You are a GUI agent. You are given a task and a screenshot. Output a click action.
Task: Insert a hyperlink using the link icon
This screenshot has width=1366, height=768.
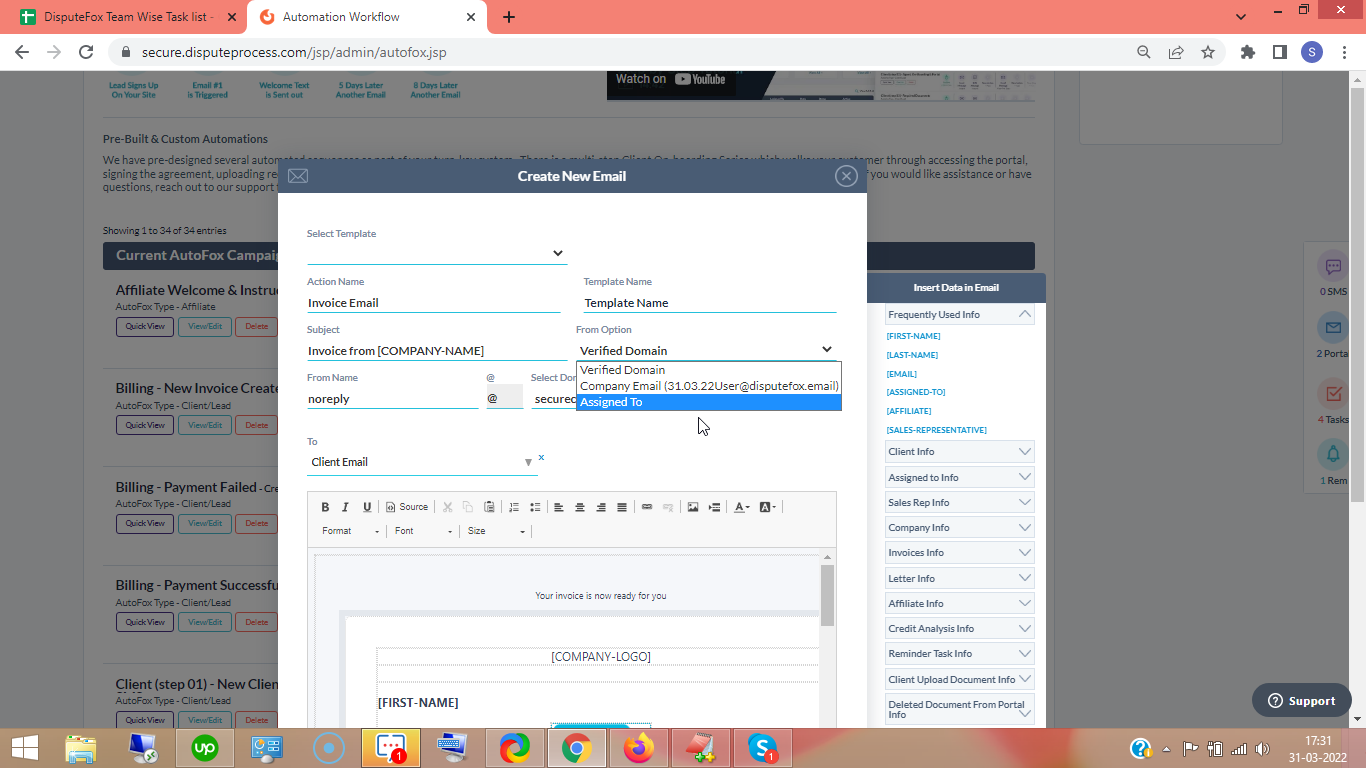646,506
